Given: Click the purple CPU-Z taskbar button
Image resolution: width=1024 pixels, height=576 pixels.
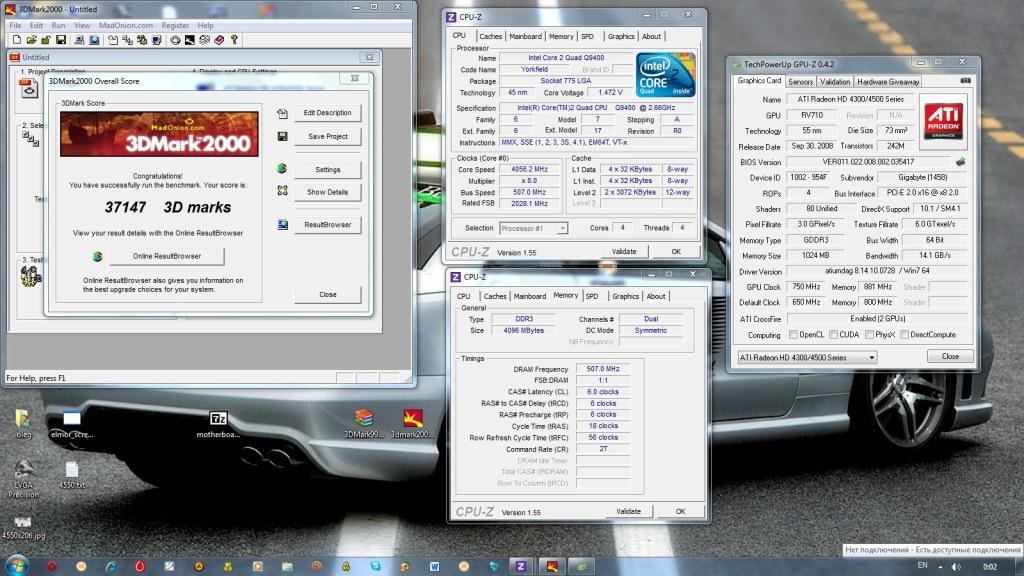Looking at the screenshot, I should point(520,566).
